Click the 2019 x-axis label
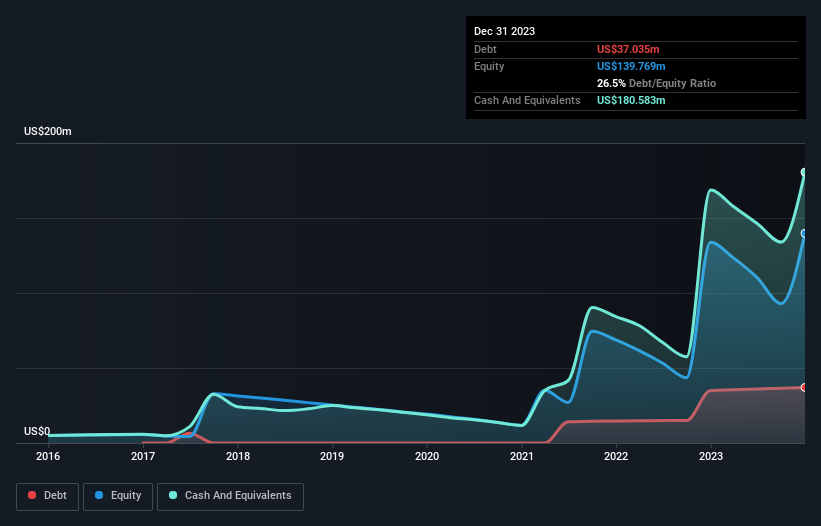This screenshot has width=821, height=526. [x=332, y=456]
